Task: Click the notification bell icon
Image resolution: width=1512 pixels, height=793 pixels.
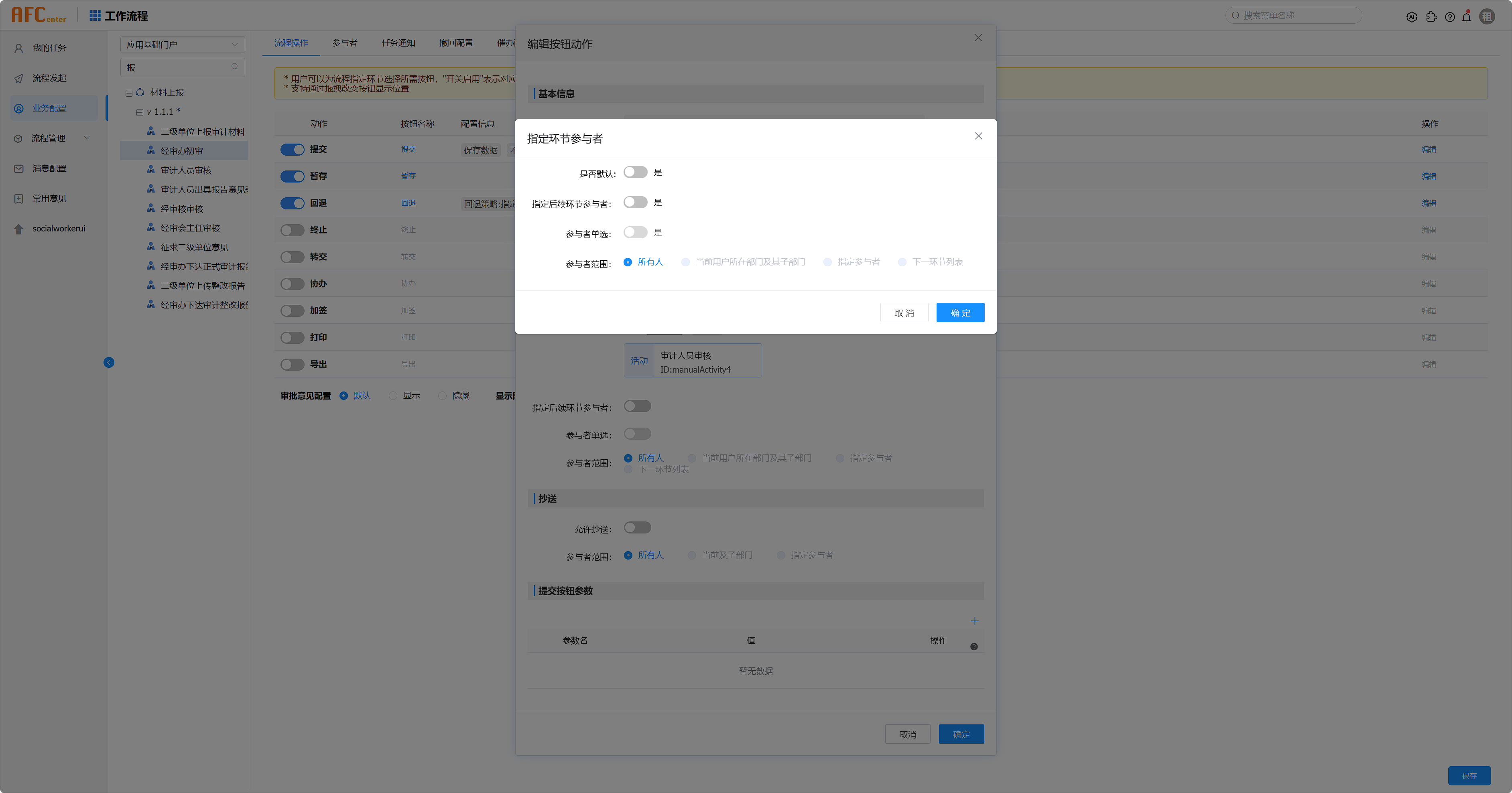Action: [1466, 16]
